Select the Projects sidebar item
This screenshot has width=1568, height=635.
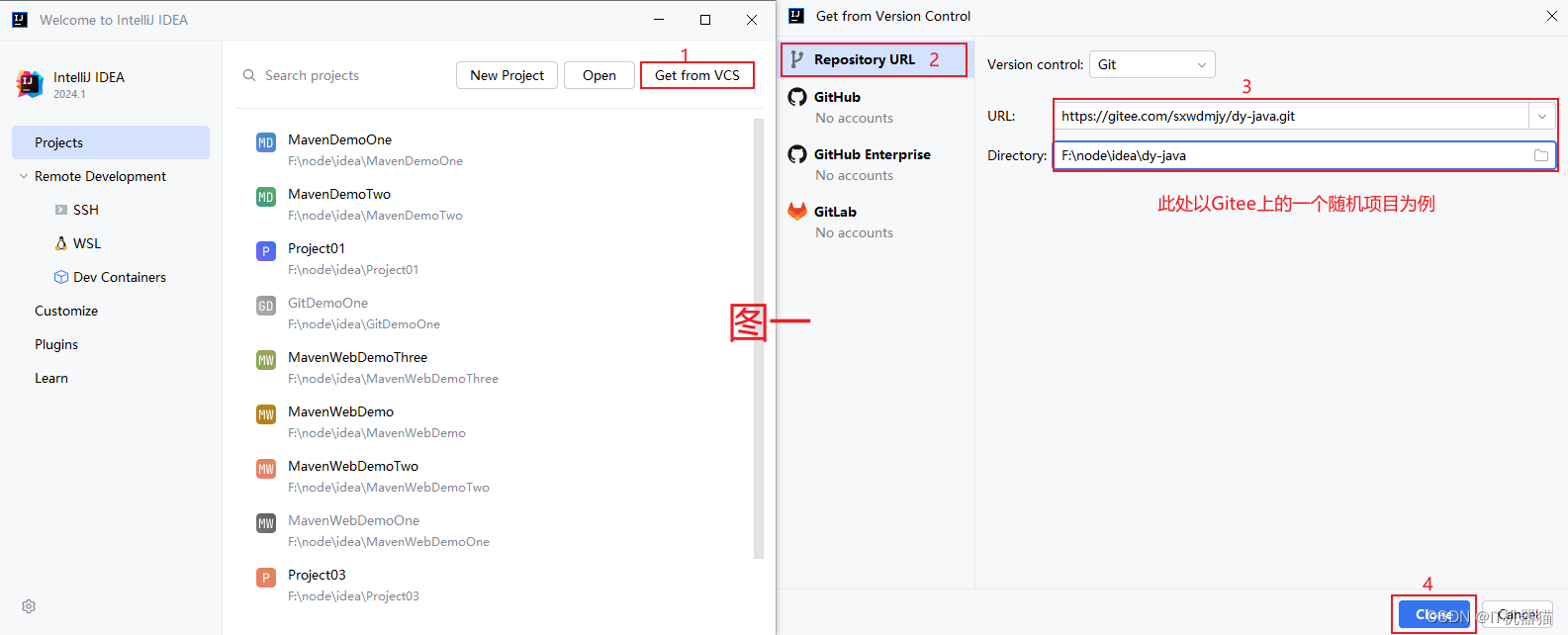[111, 142]
